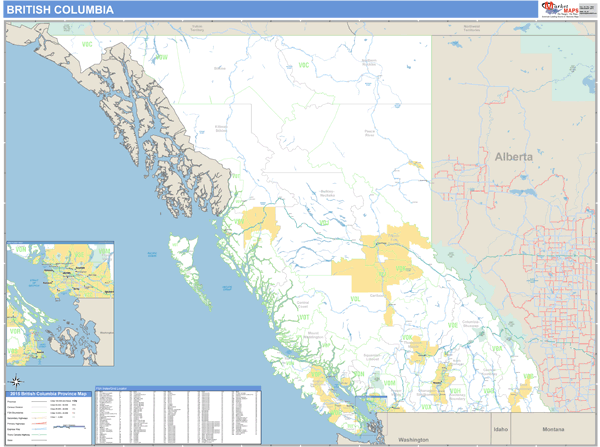
Task: Click the BRITISH COLUMBIA title text
Action: tap(60, 10)
